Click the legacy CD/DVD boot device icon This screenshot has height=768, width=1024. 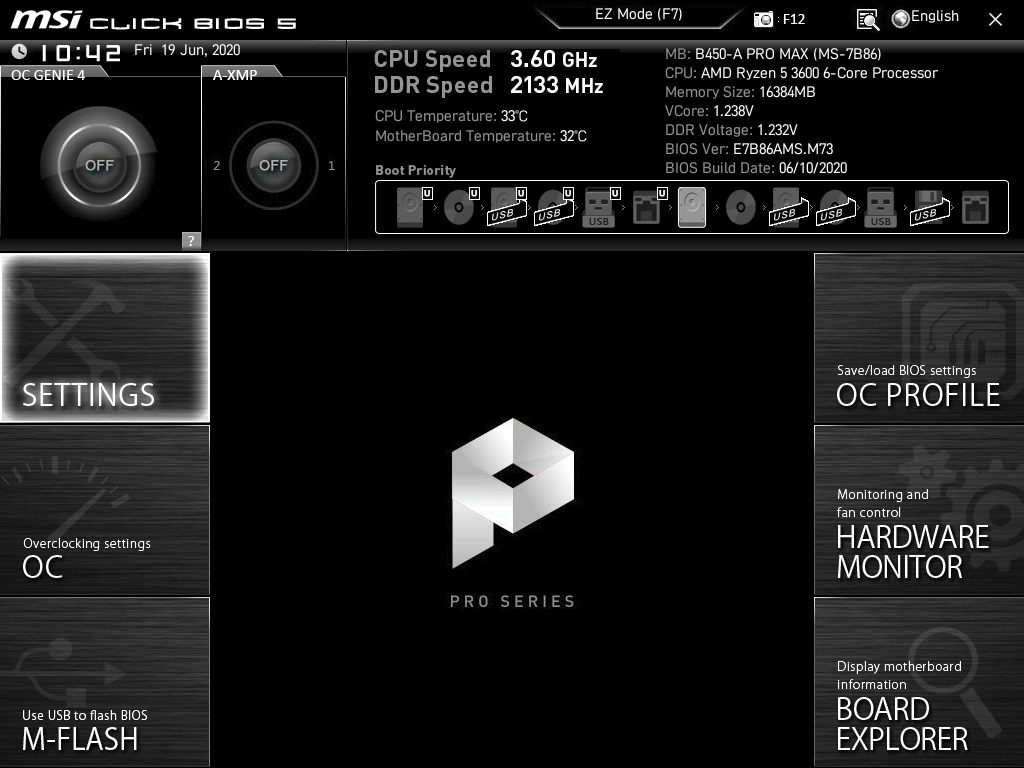point(741,208)
